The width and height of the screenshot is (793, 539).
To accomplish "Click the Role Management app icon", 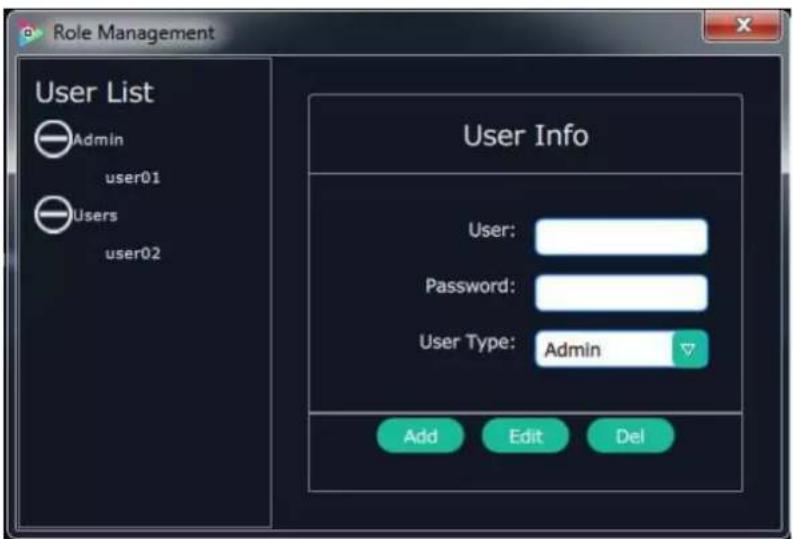I will (30, 33).
